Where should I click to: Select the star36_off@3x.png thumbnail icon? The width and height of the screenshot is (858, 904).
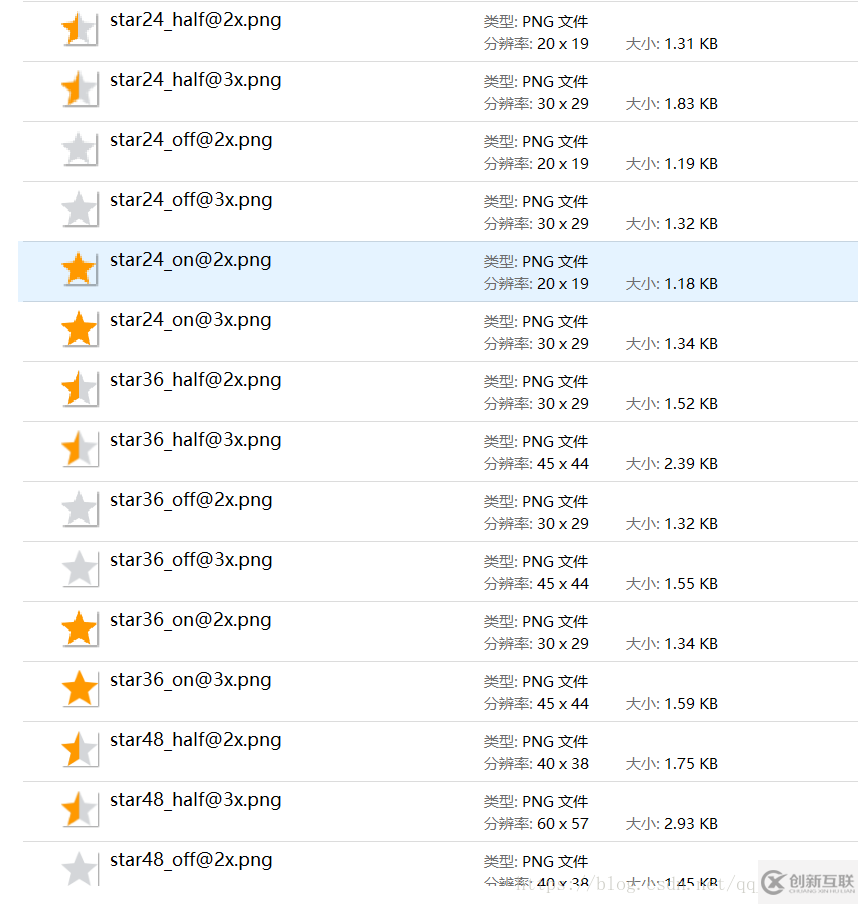tap(79, 568)
